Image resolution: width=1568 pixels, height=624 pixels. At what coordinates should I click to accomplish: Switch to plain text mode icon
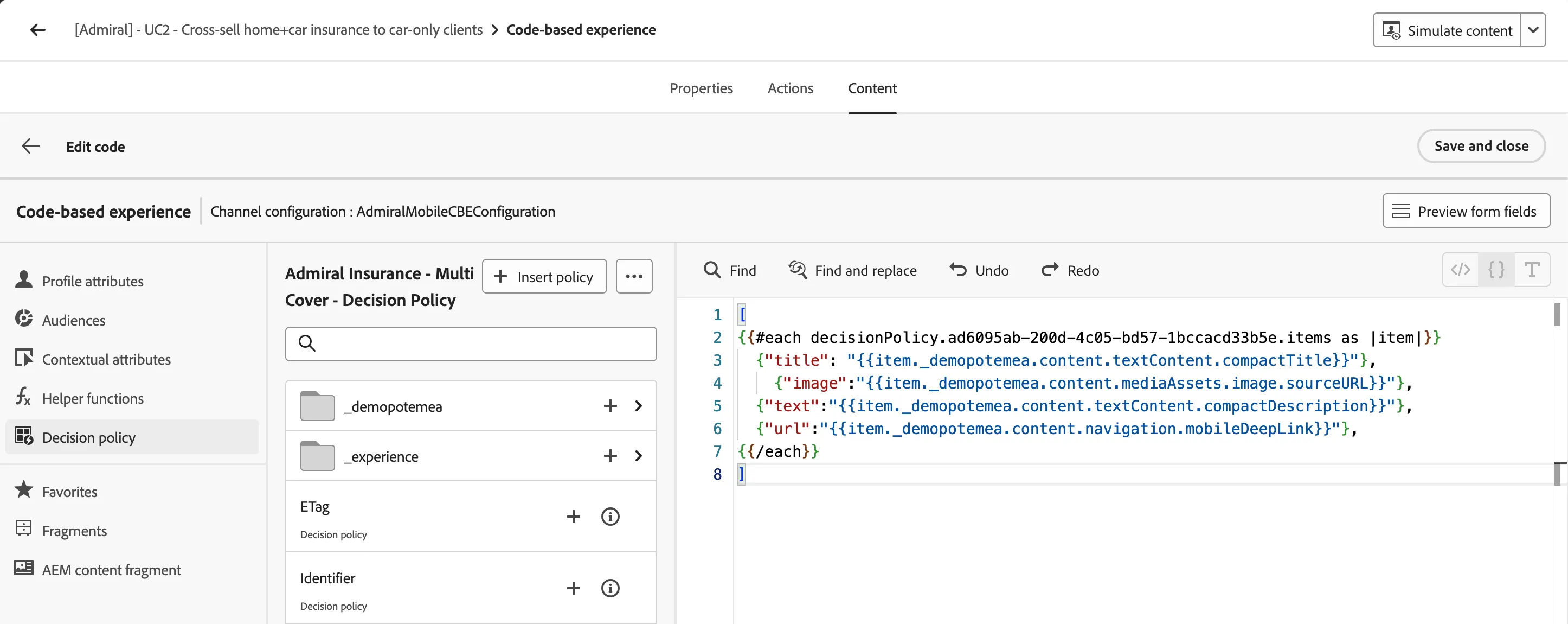(x=1532, y=269)
